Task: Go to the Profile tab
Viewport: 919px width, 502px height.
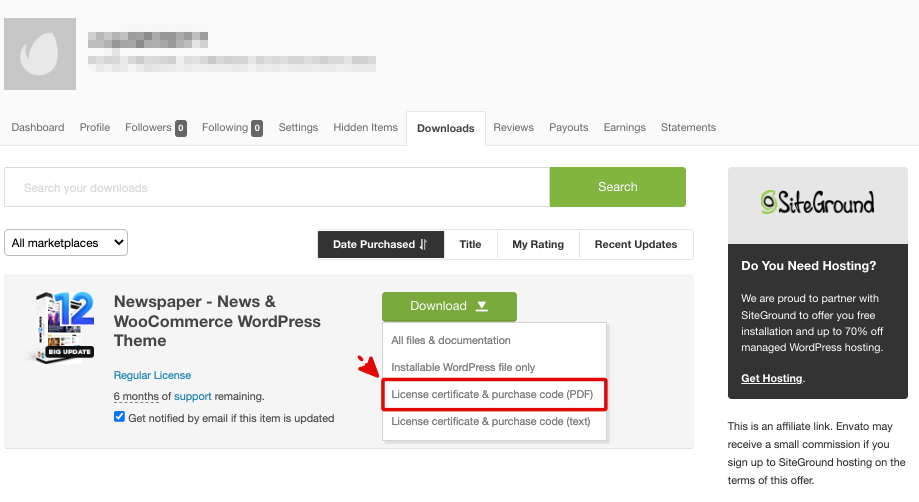Action: tap(95, 128)
